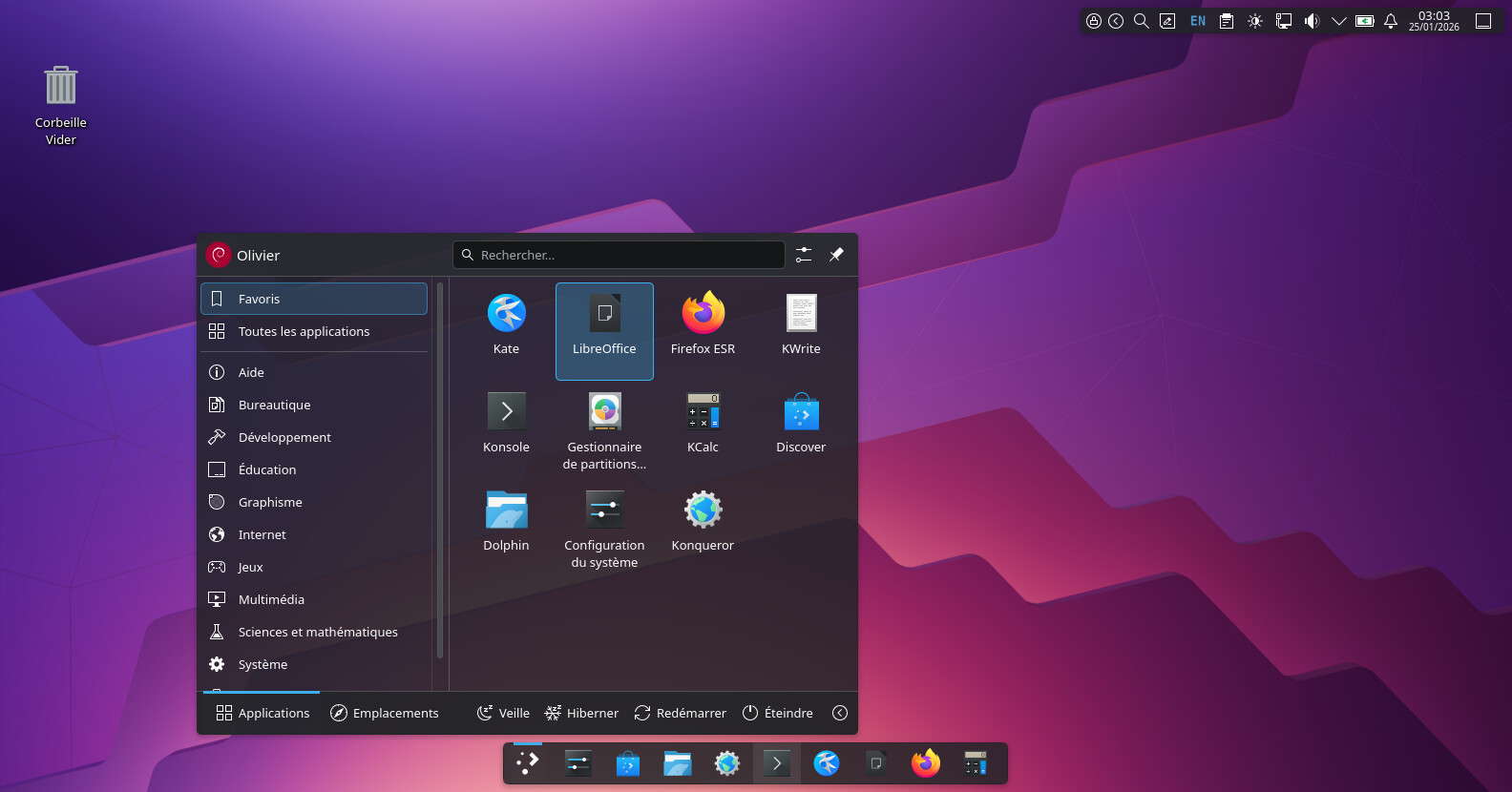Image resolution: width=1512 pixels, height=792 pixels.
Task: Pin the launcher menu open
Action: 836,255
